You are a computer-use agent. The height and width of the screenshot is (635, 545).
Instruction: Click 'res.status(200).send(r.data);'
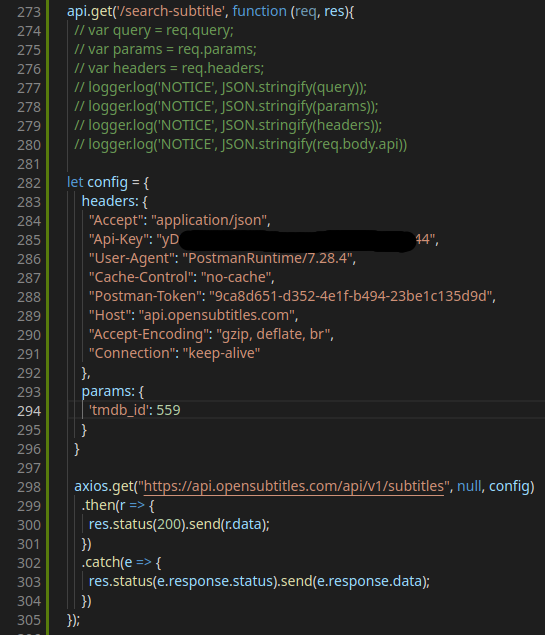click(179, 524)
